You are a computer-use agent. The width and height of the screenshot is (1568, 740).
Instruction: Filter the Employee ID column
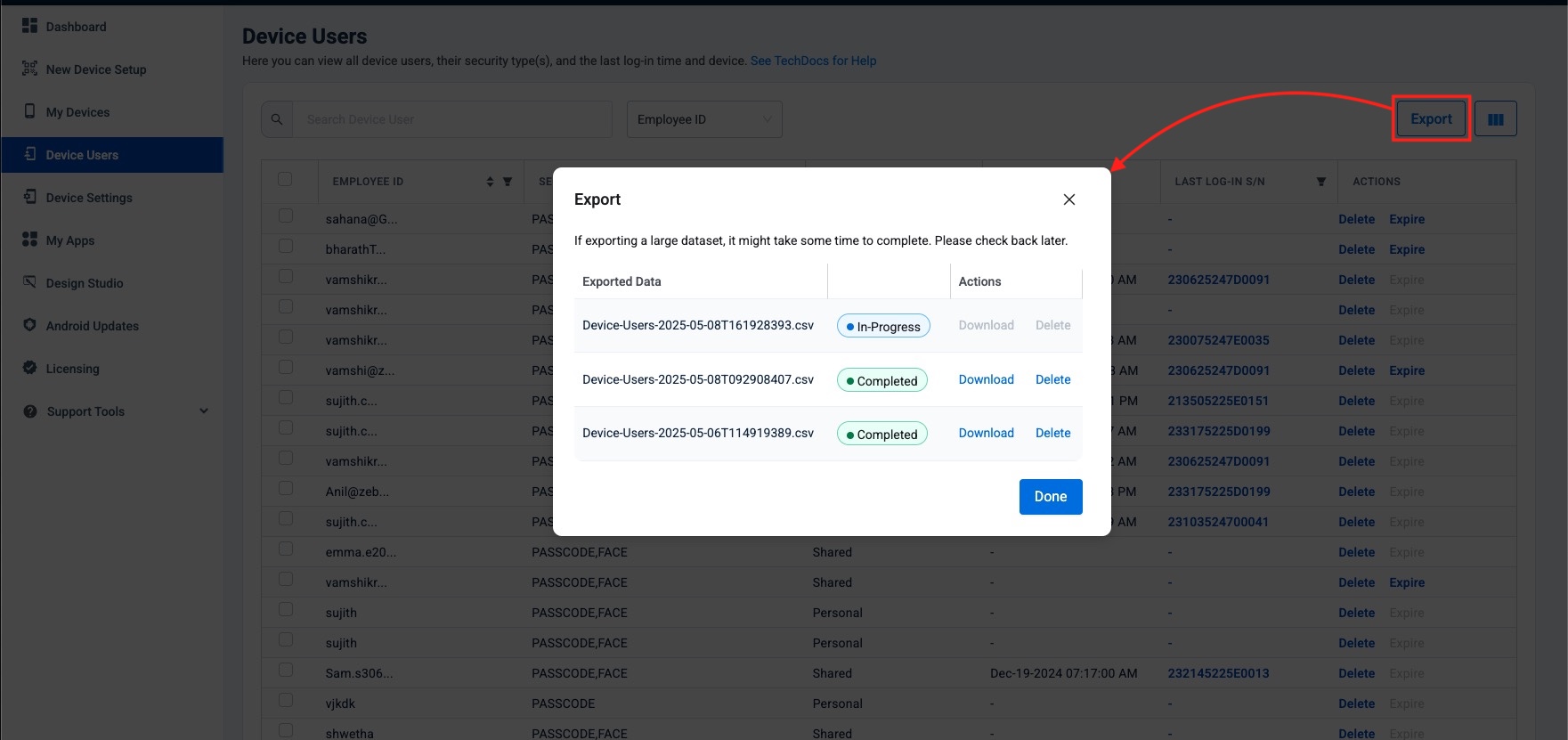click(508, 182)
